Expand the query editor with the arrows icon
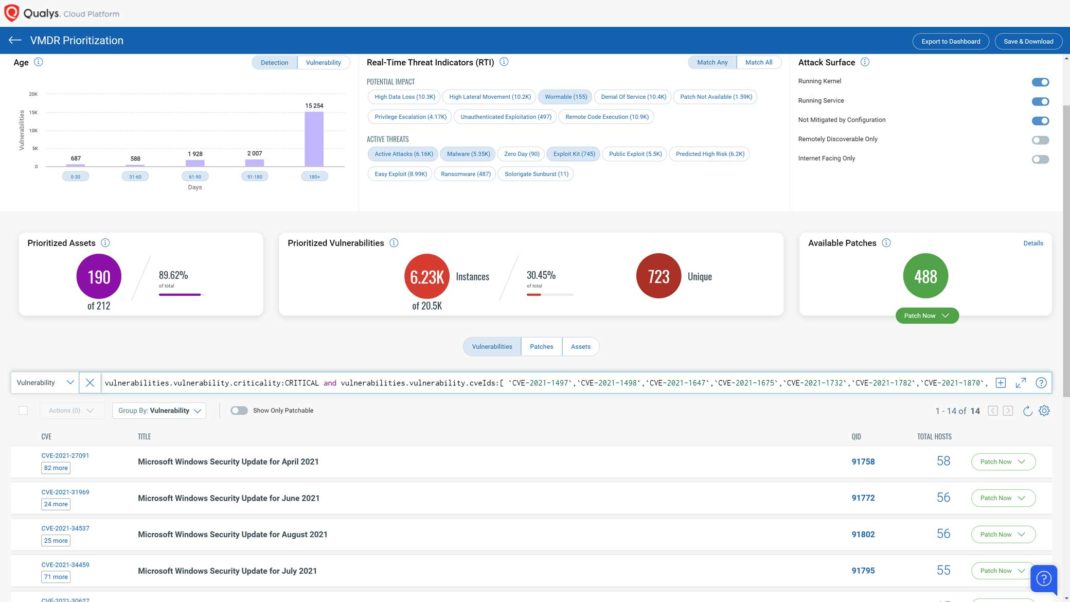Viewport: 1070px width, 602px height. (x=1021, y=383)
